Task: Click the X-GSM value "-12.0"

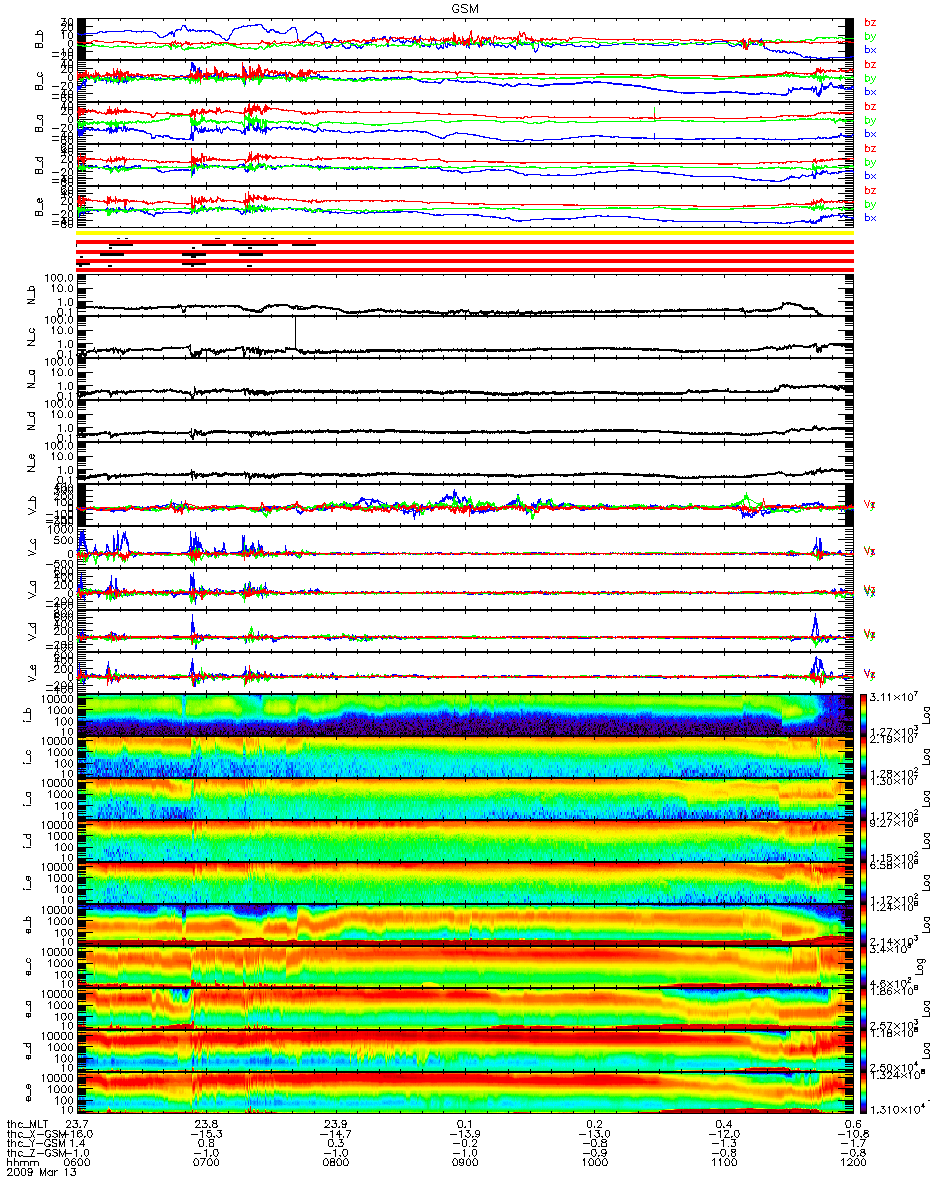Action: coord(723,1135)
